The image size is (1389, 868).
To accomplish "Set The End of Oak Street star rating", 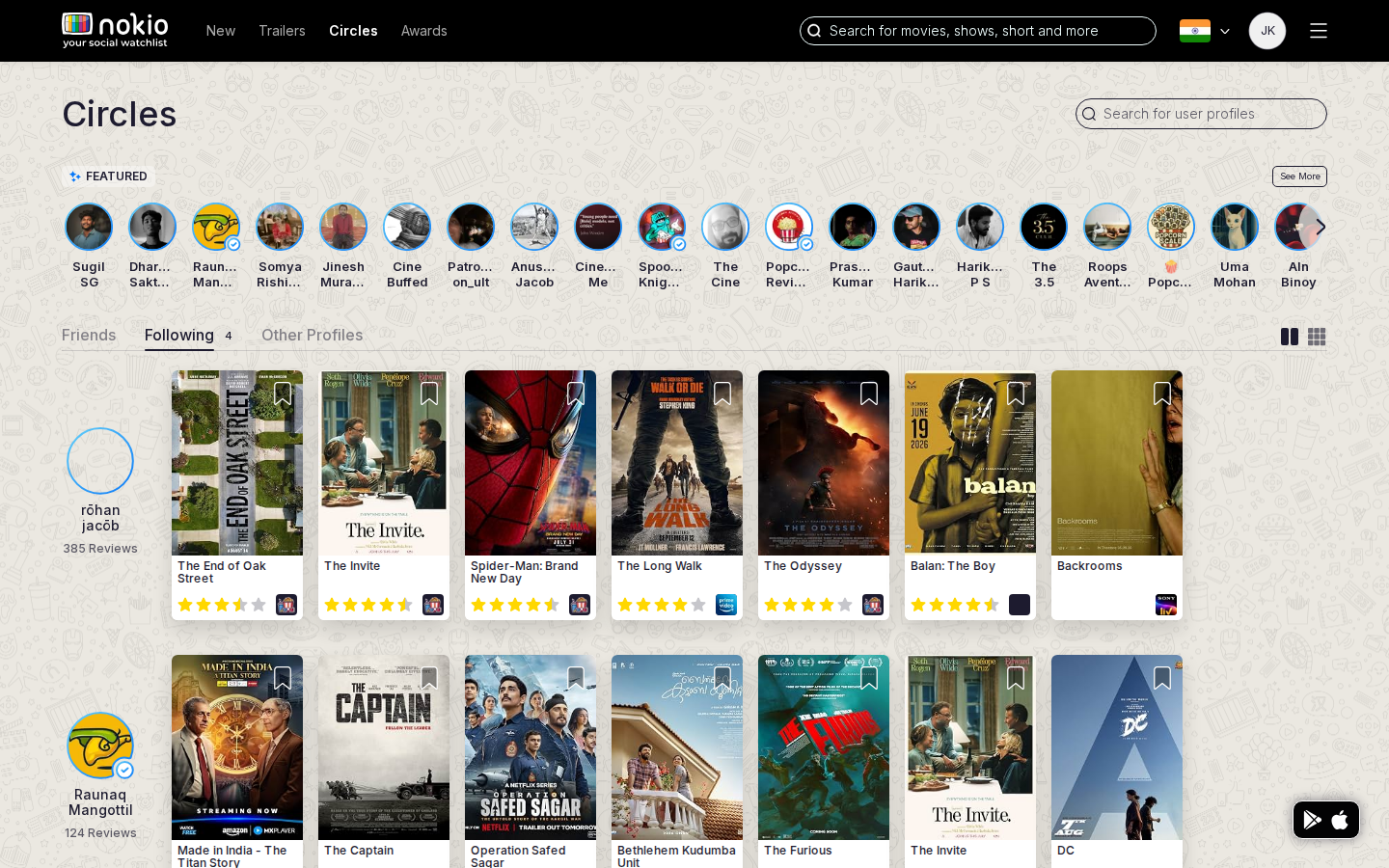I will coord(222,605).
